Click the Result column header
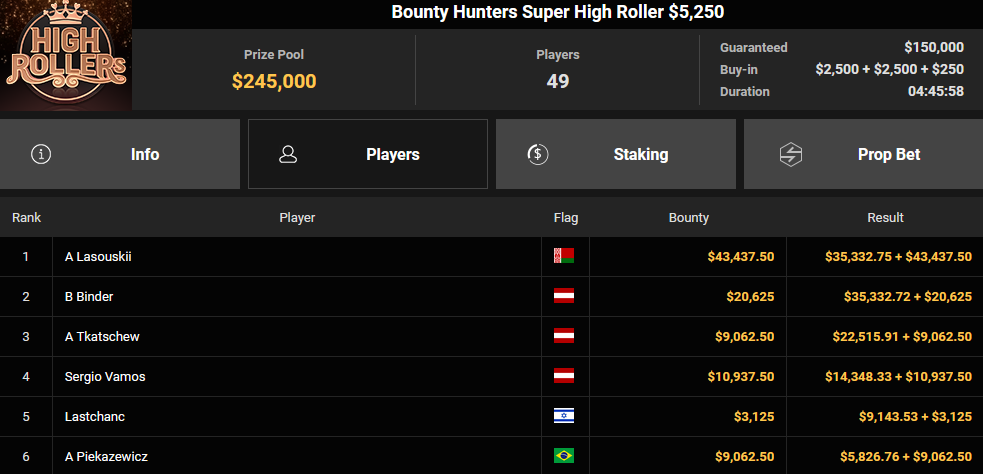Screen dimensions: 983x474 [885, 217]
